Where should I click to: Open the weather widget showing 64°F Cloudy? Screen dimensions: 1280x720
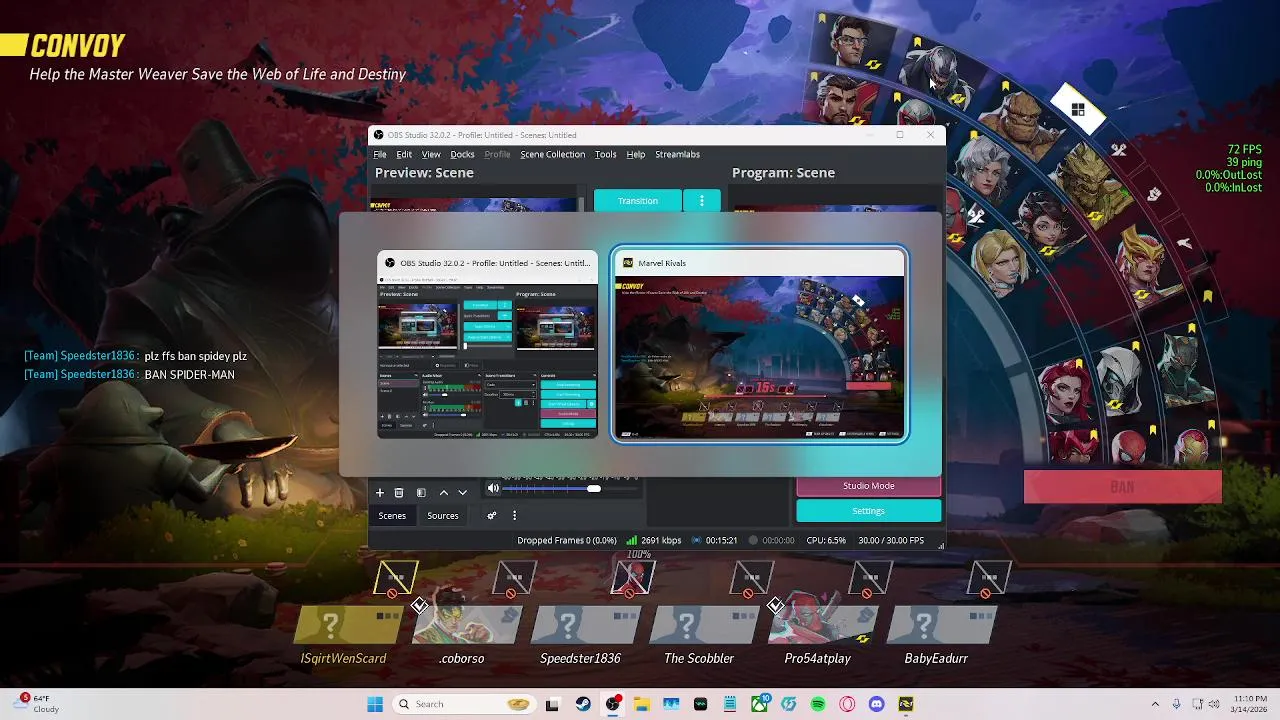(35, 704)
